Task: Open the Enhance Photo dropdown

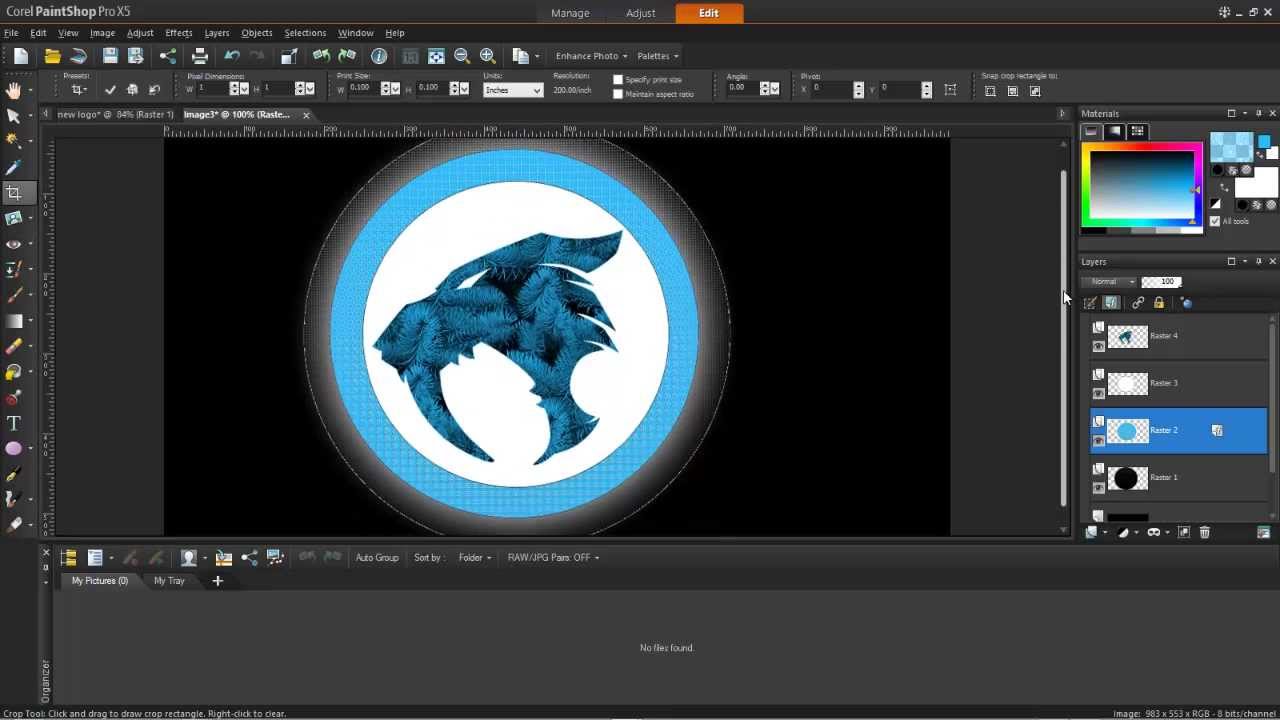Action: (591, 56)
